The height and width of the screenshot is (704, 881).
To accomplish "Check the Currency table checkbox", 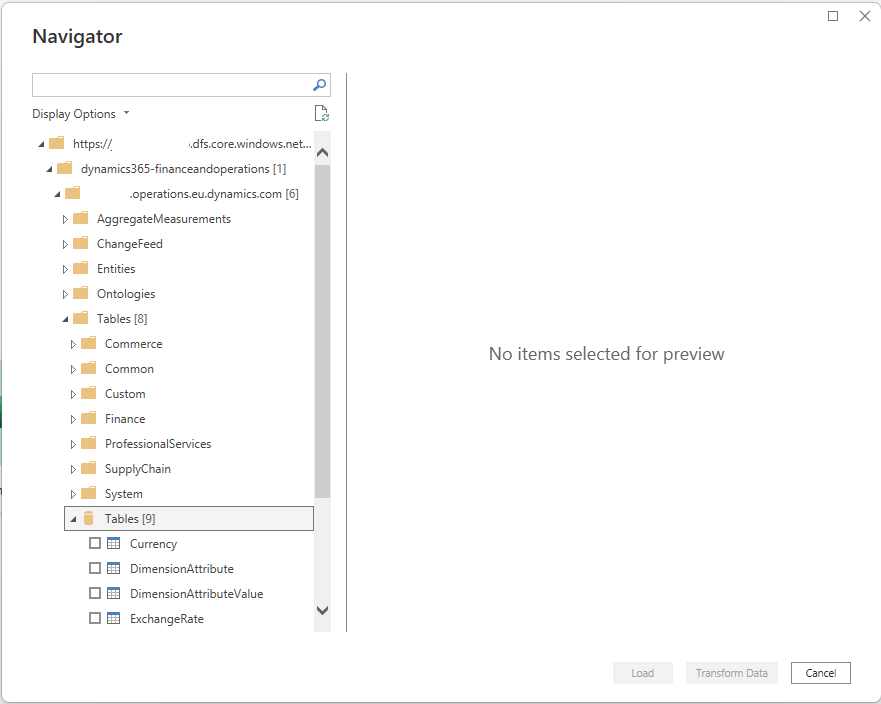I will tap(95, 543).
